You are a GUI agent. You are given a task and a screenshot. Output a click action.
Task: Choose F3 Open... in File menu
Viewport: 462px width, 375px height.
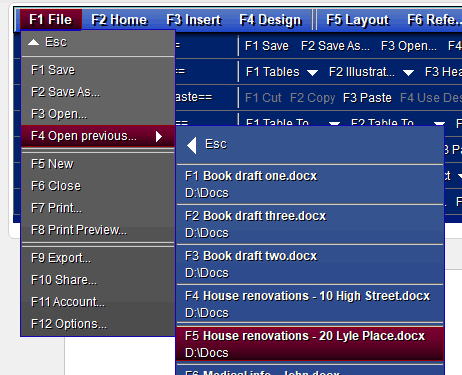pyautogui.click(x=98, y=114)
